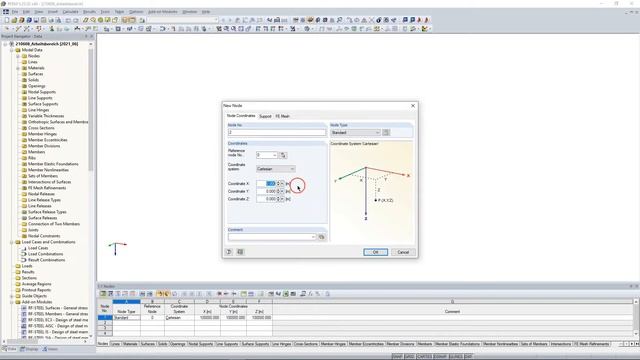The image size is (640, 360).
Task: Open Comment dropdown arrow
Action: (313, 237)
